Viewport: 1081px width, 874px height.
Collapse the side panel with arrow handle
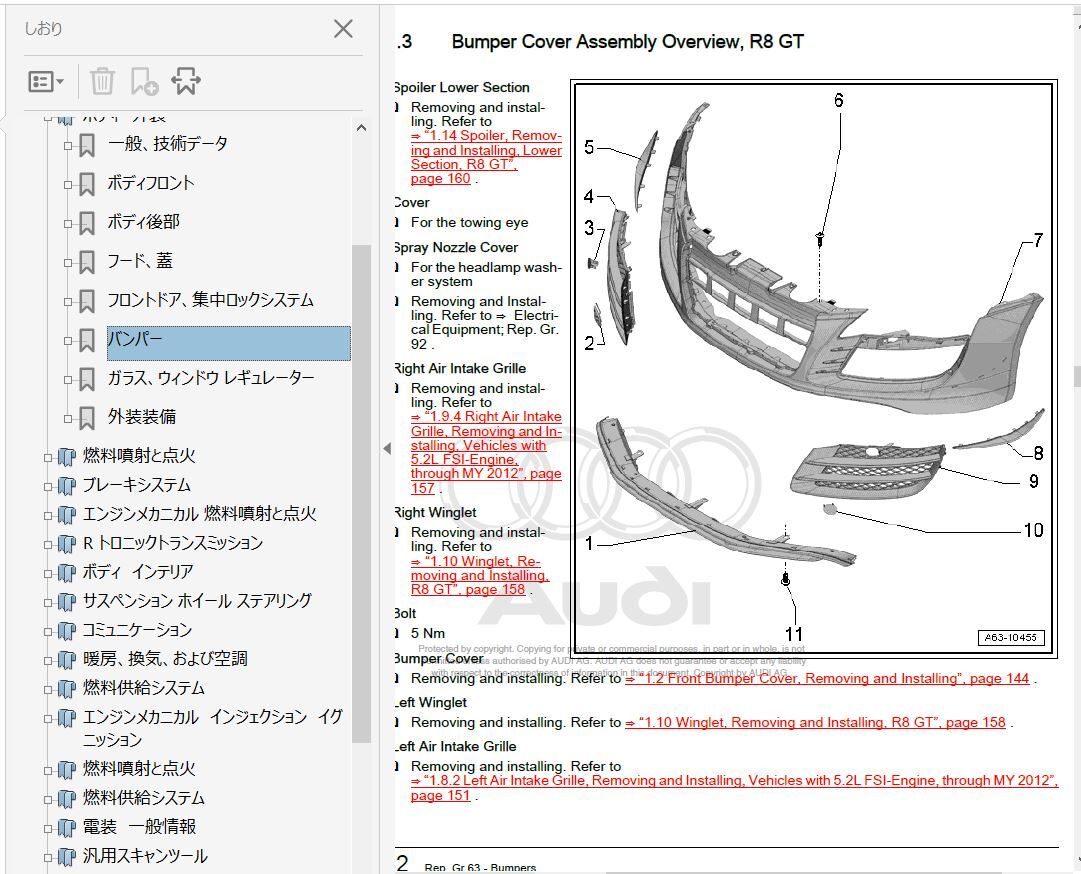tap(387, 449)
